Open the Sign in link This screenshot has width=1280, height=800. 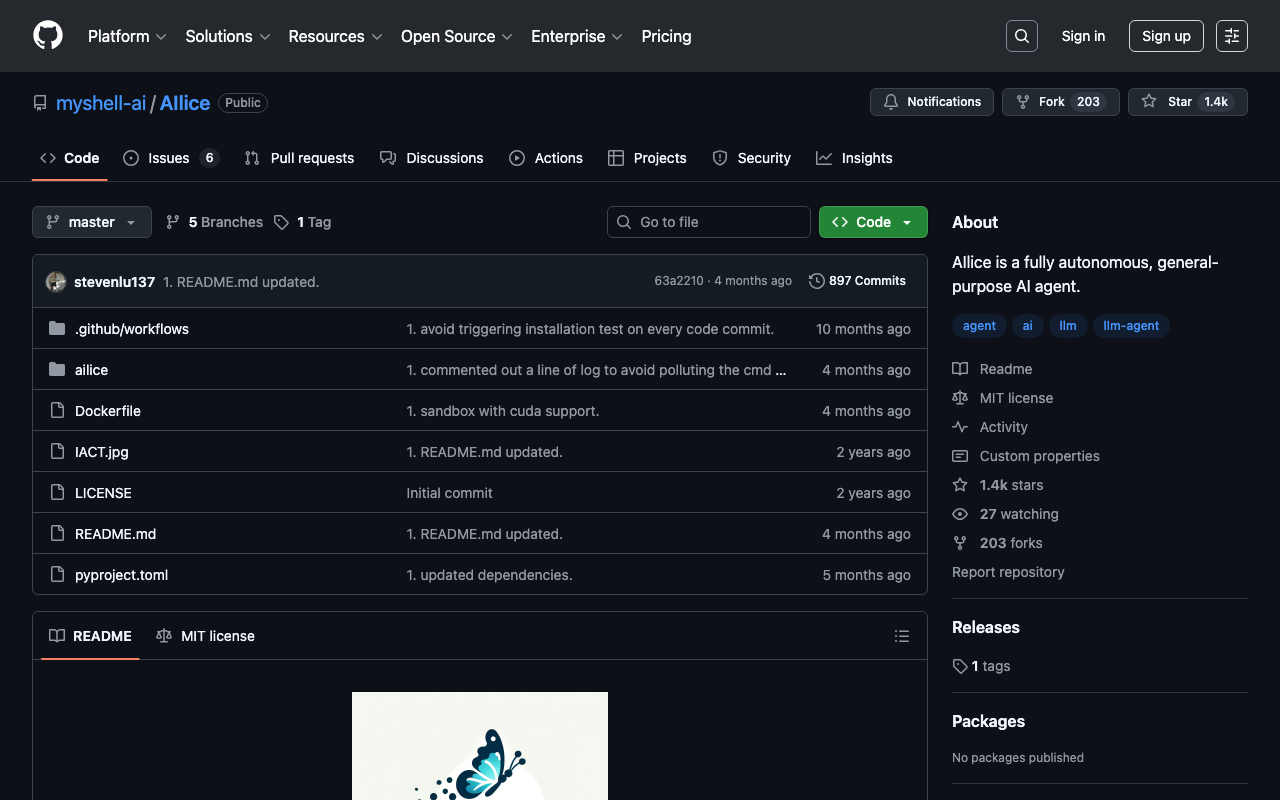(x=1083, y=36)
